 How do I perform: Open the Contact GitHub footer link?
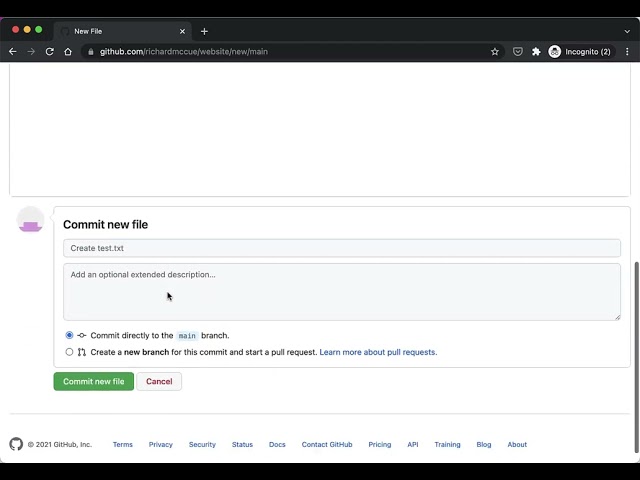327,444
